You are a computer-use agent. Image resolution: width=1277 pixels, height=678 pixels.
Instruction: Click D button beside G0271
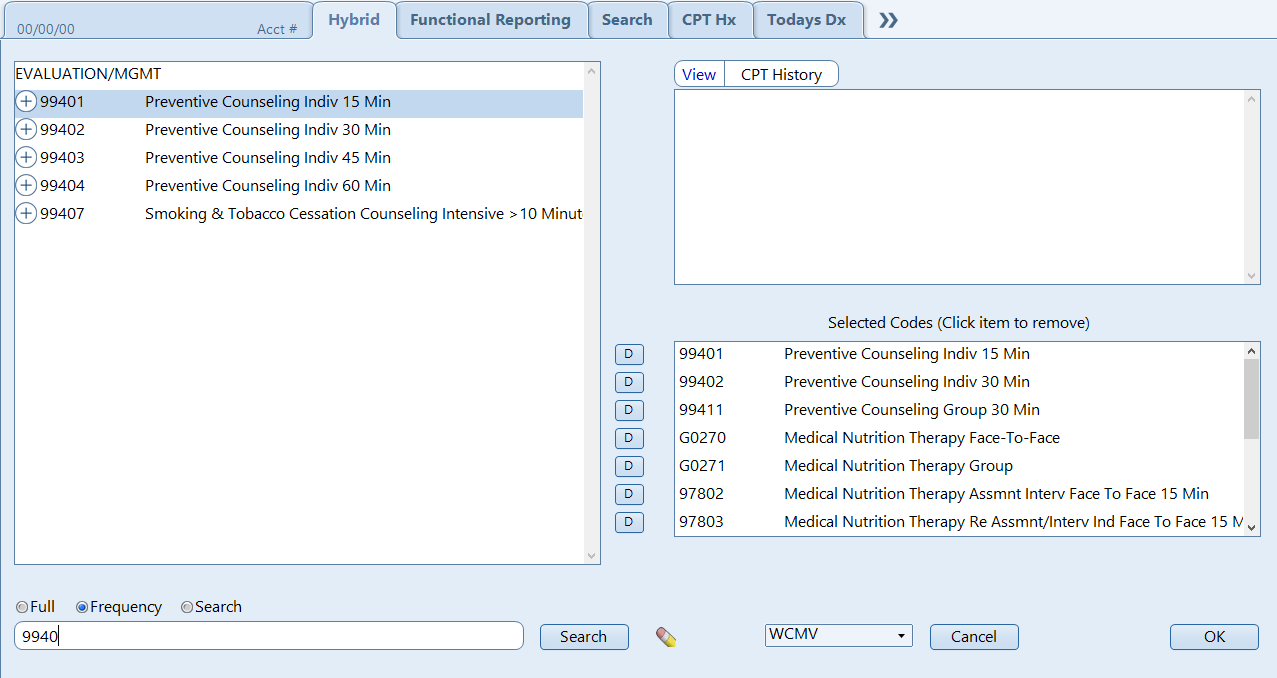click(x=629, y=466)
